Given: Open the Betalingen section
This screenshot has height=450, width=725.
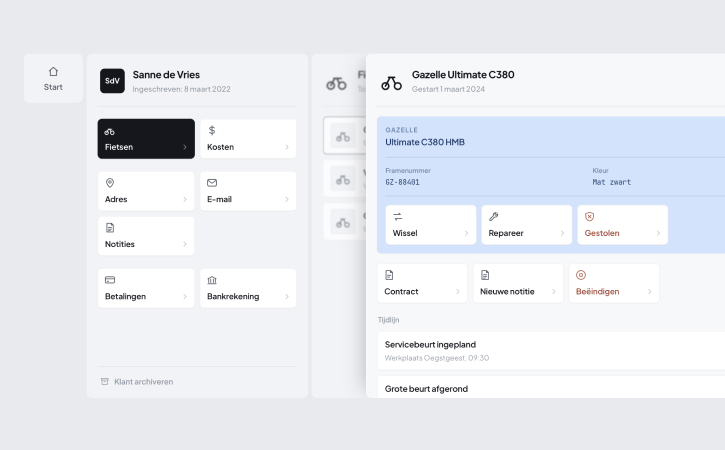Looking at the screenshot, I should [x=146, y=288].
